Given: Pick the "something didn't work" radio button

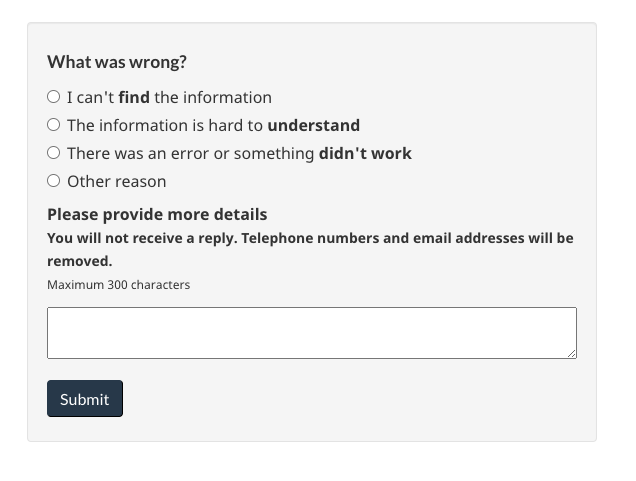Looking at the screenshot, I should [x=54, y=153].
